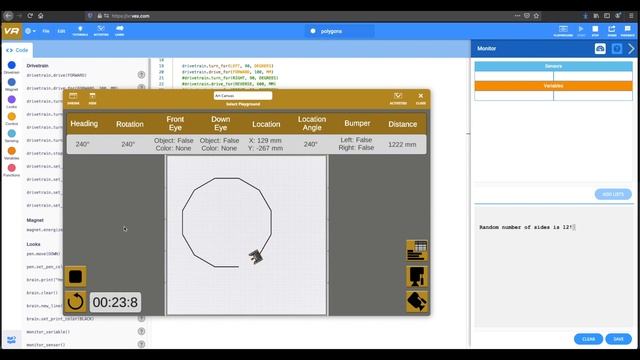Image resolution: width=640 pixels, height=360 pixels.
Task: Close the playground window
Action: coord(421,98)
